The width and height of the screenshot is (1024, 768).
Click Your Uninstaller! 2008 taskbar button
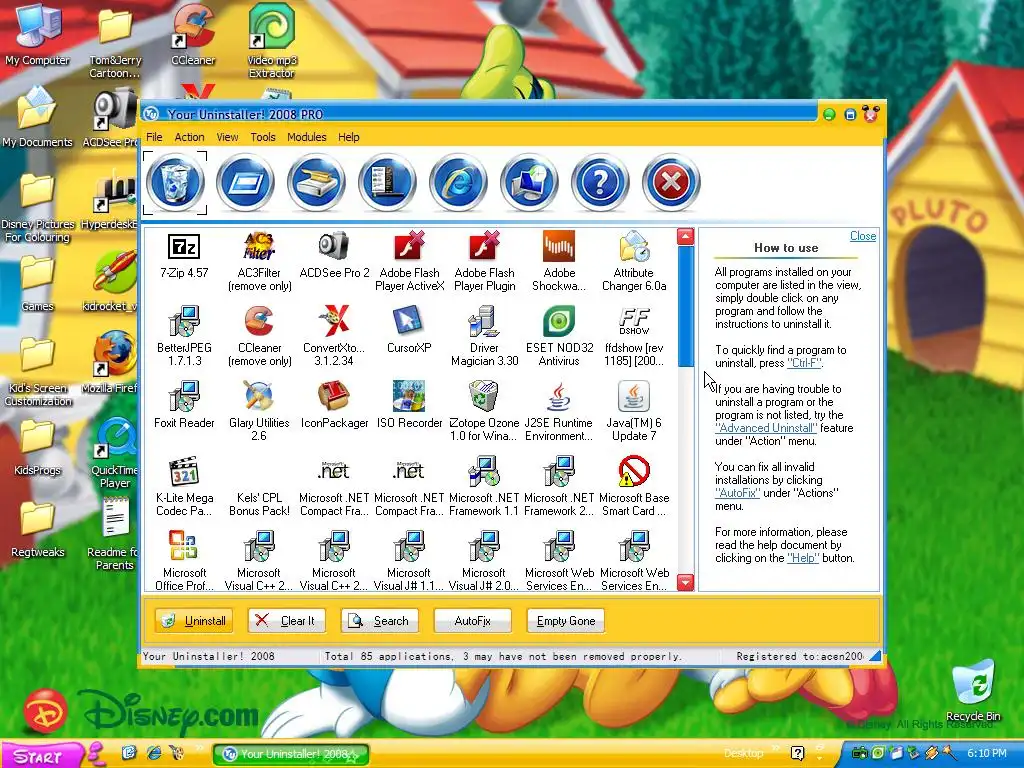(291, 754)
